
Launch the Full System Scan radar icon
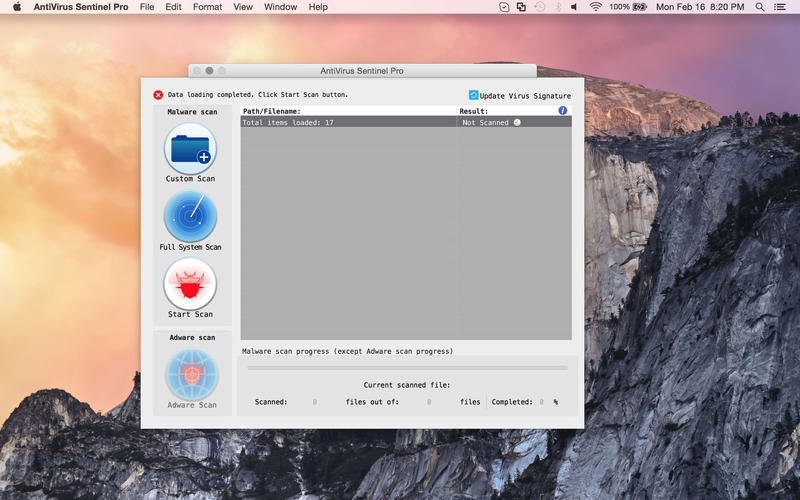(x=190, y=216)
